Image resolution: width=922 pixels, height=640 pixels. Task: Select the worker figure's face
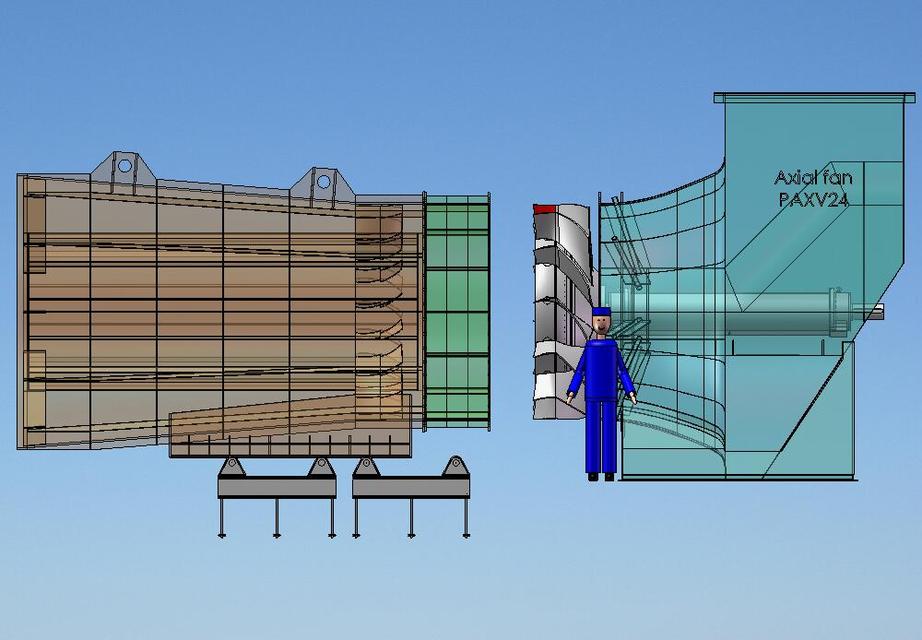601,326
